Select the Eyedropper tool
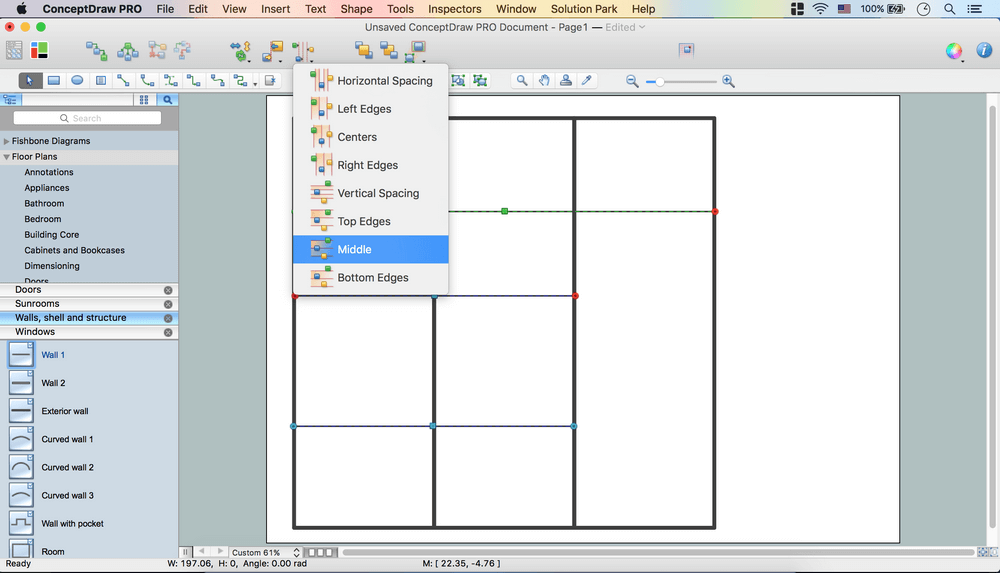Screen dimensions: 1000x573 tap(587, 80)
